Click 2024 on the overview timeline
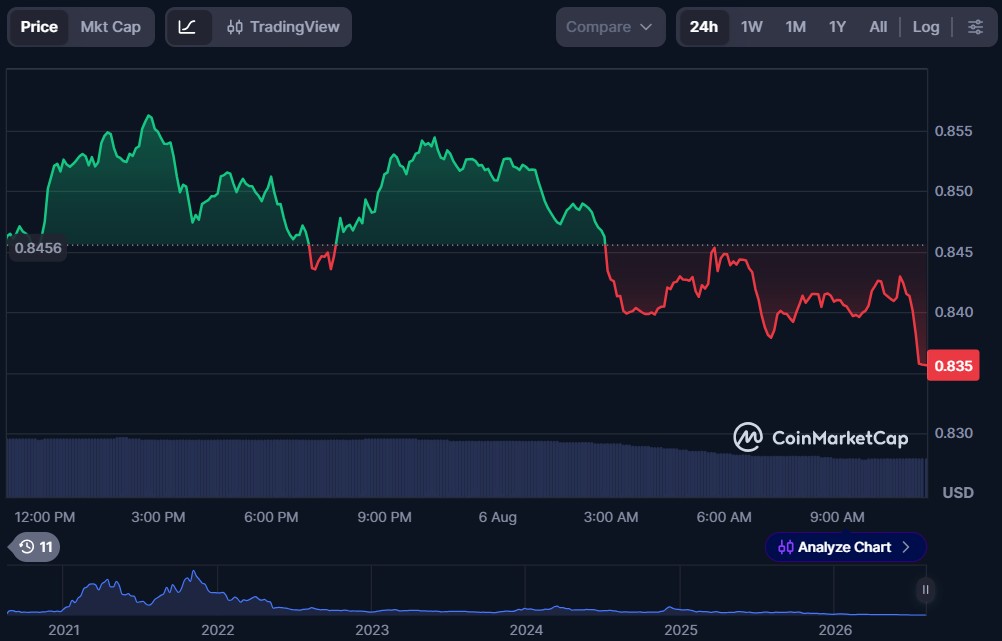The height and width of the screenshot is (641, 1002). point(526,630)
